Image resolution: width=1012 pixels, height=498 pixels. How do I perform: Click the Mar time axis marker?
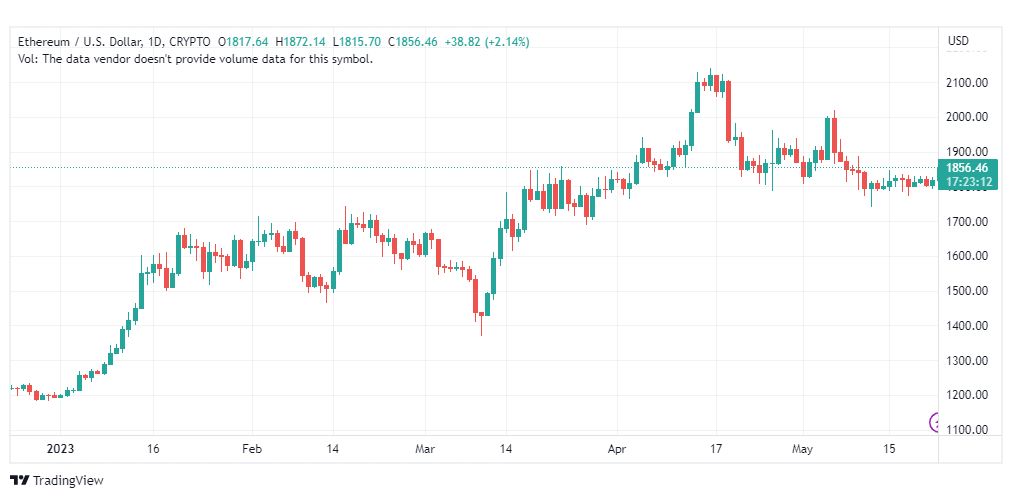coord(426,449)
